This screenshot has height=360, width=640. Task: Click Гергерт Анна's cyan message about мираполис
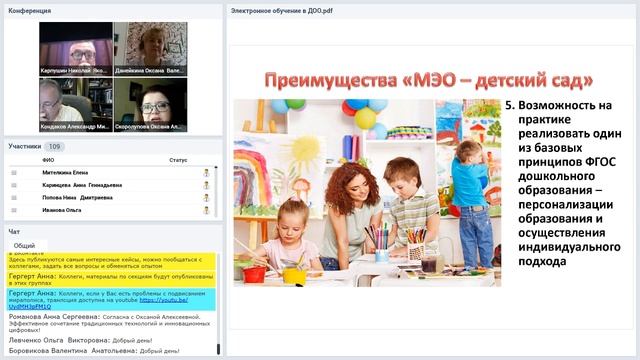(x=111, y=300)
